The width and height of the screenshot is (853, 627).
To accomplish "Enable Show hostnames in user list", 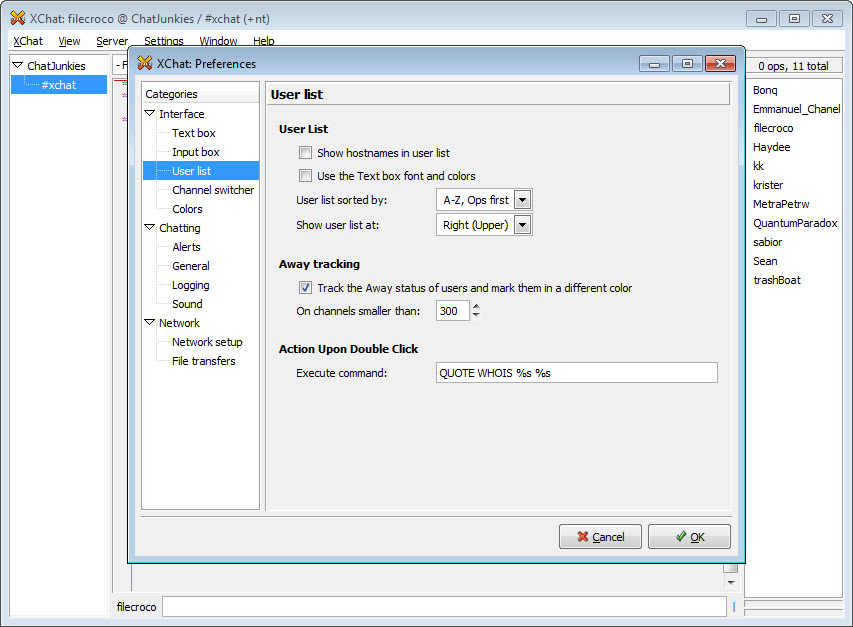I will 305,153.
